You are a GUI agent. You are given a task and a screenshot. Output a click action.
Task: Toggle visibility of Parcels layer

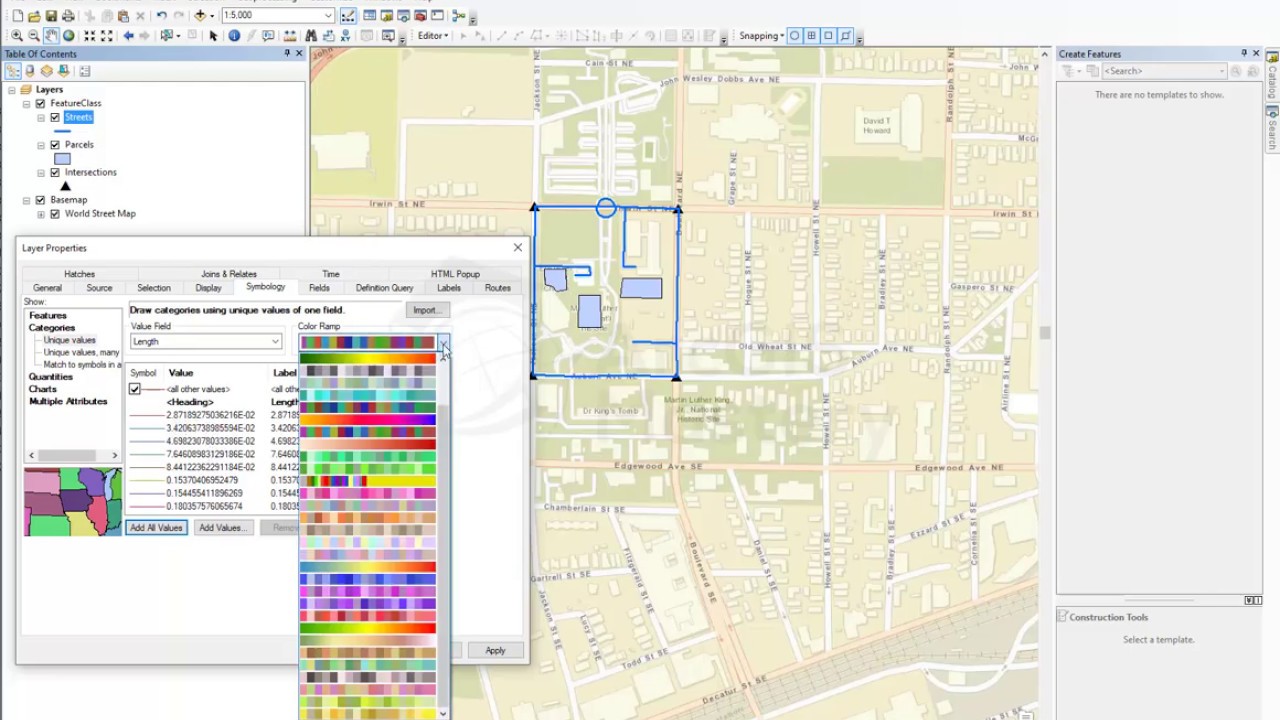55,145
